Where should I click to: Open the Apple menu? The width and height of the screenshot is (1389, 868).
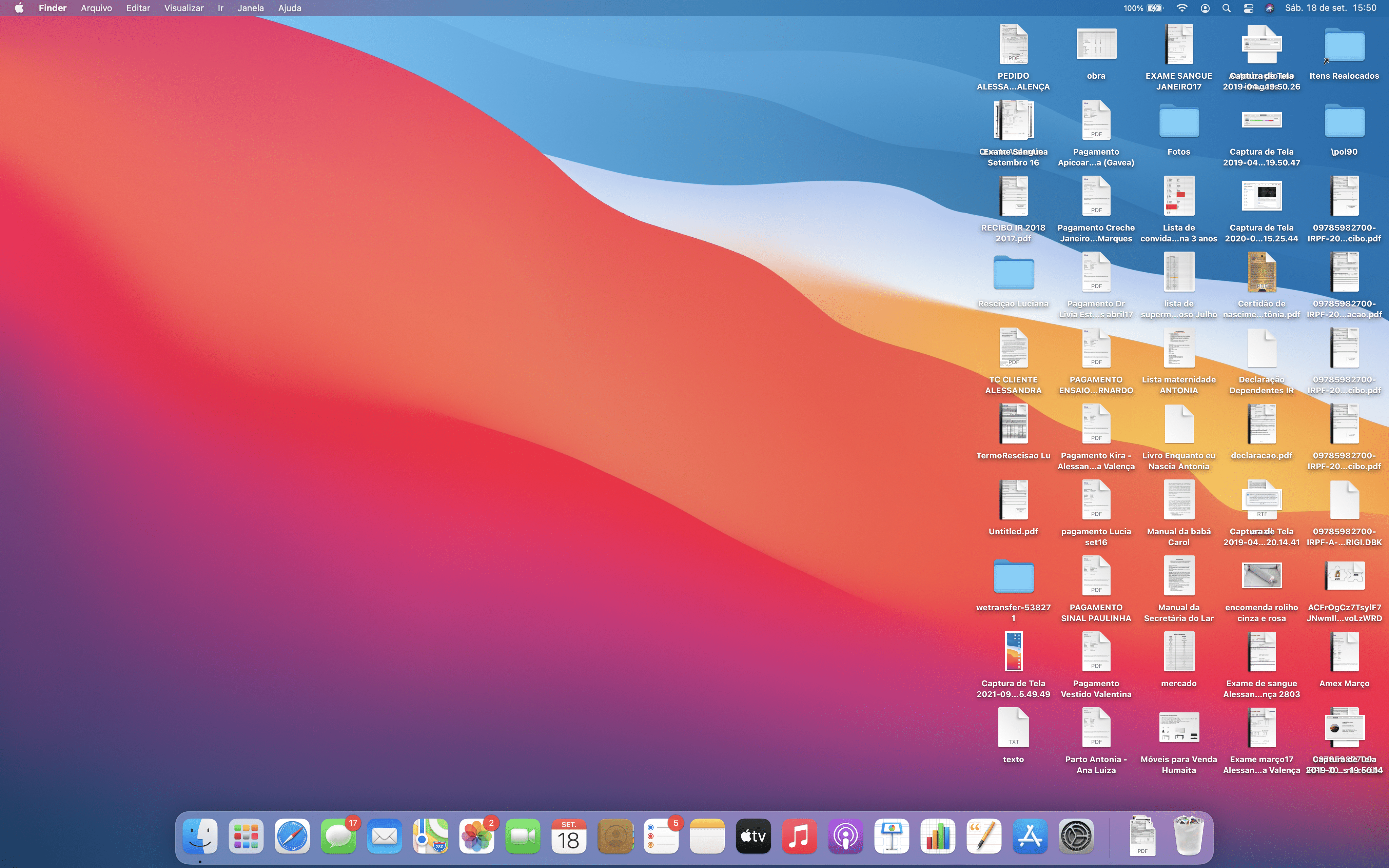(x=19, y=8)
